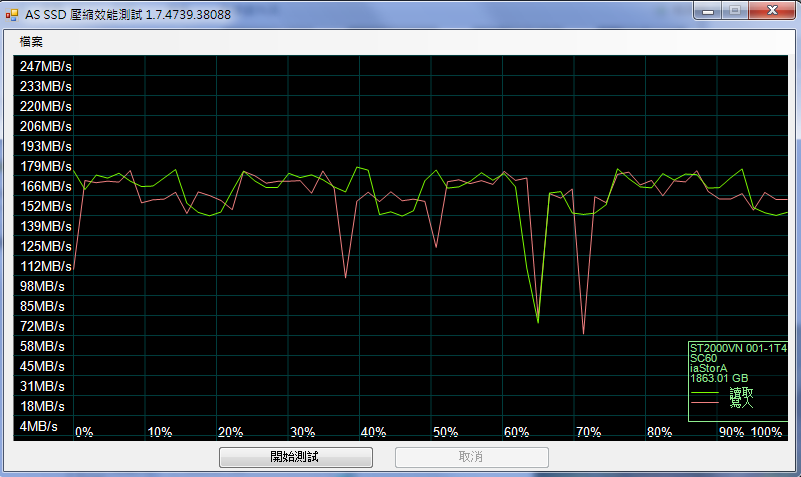801x477 pixels.
Task: Click the AS SSD app icon in title bar
Action: point(11,15)
